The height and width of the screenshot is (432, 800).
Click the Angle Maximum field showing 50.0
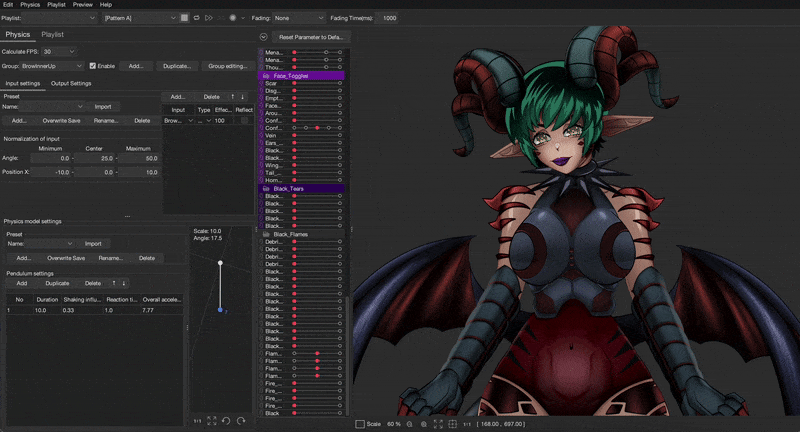coord(138,158)
